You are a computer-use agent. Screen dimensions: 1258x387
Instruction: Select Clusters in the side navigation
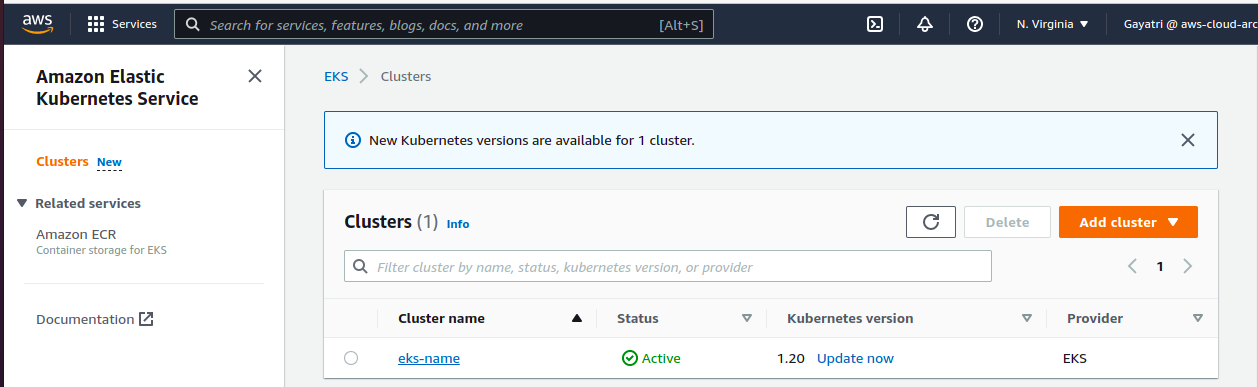(x=62, y=161)
